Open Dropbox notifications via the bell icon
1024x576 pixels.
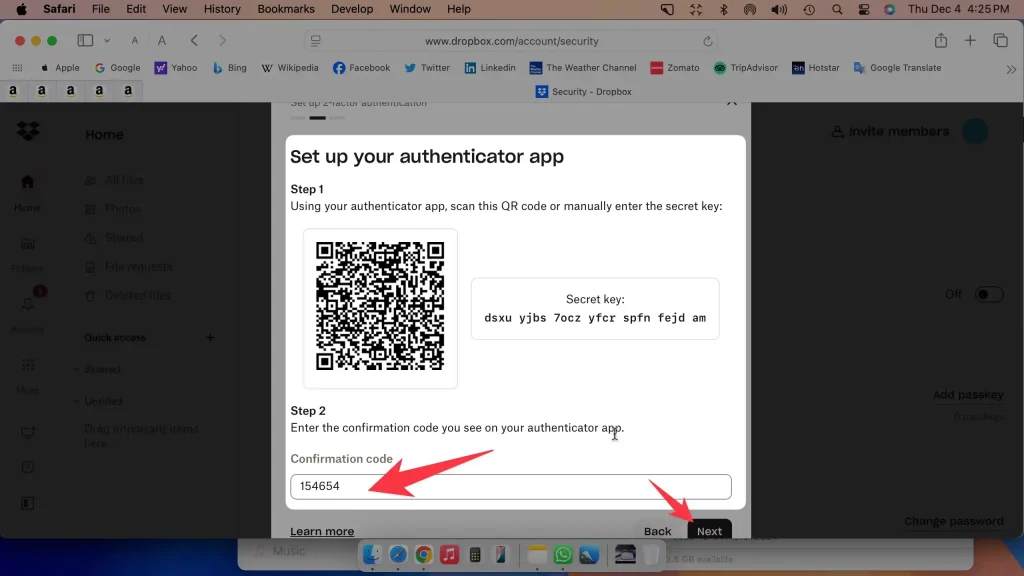click(28, 302)
